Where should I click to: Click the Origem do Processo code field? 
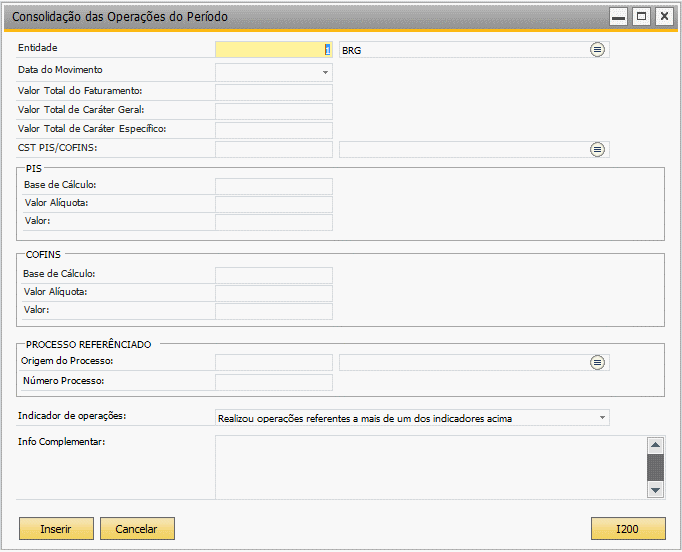pos(274,362)
